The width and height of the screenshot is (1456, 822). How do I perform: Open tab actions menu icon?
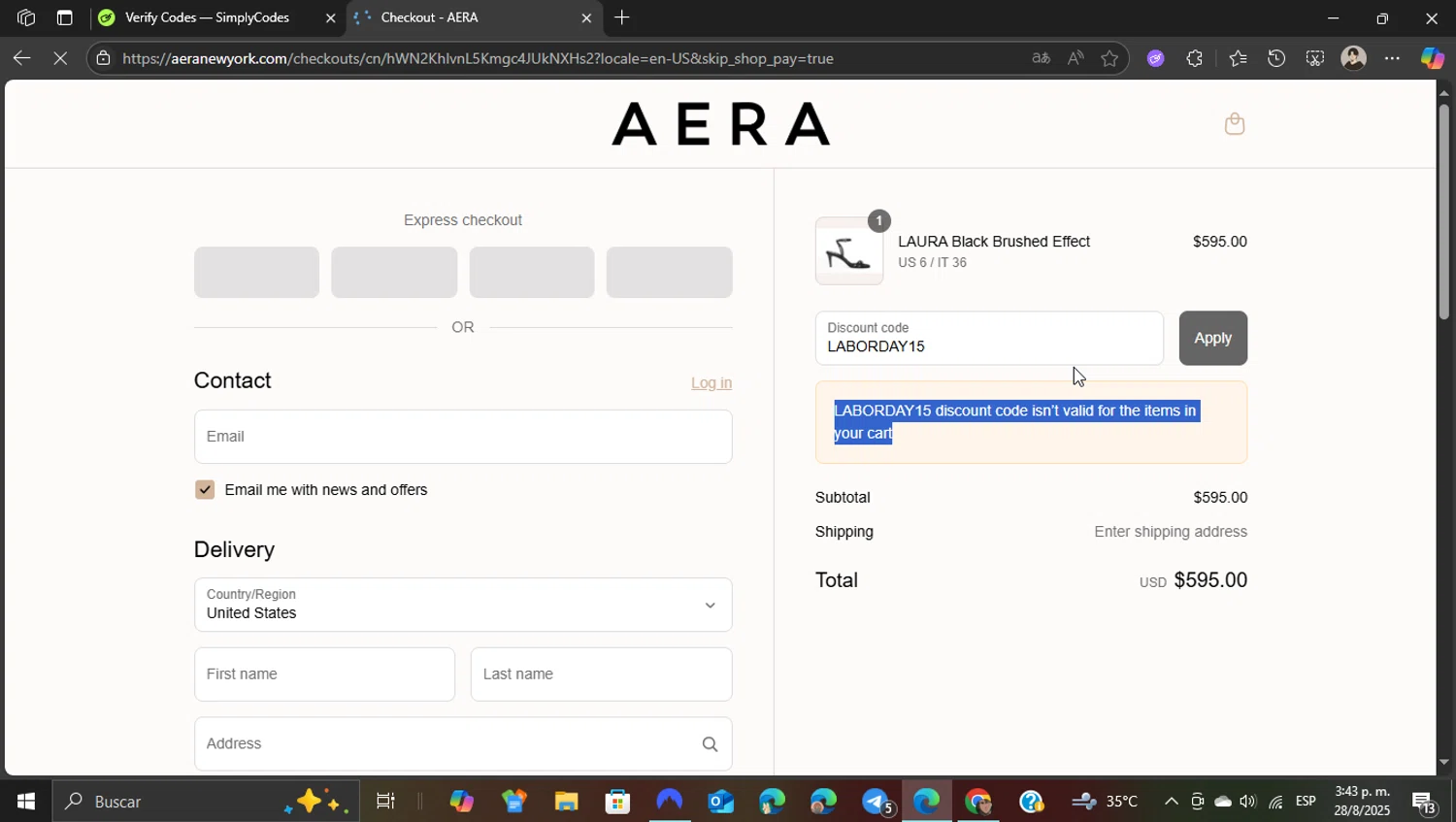click(x=64, y=17)
